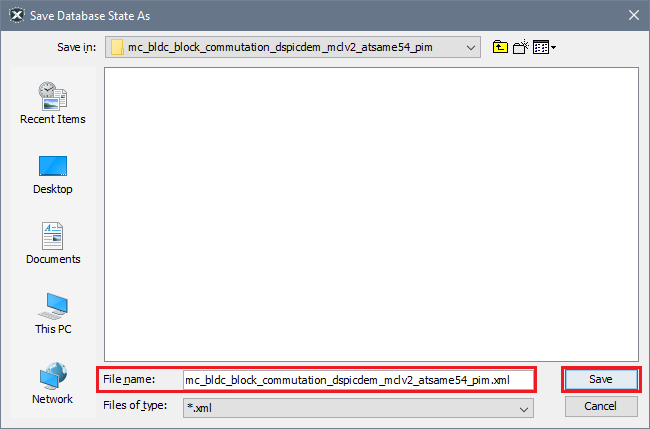Open the view menu list icon
650x429 pixels.
click(544, 47)
